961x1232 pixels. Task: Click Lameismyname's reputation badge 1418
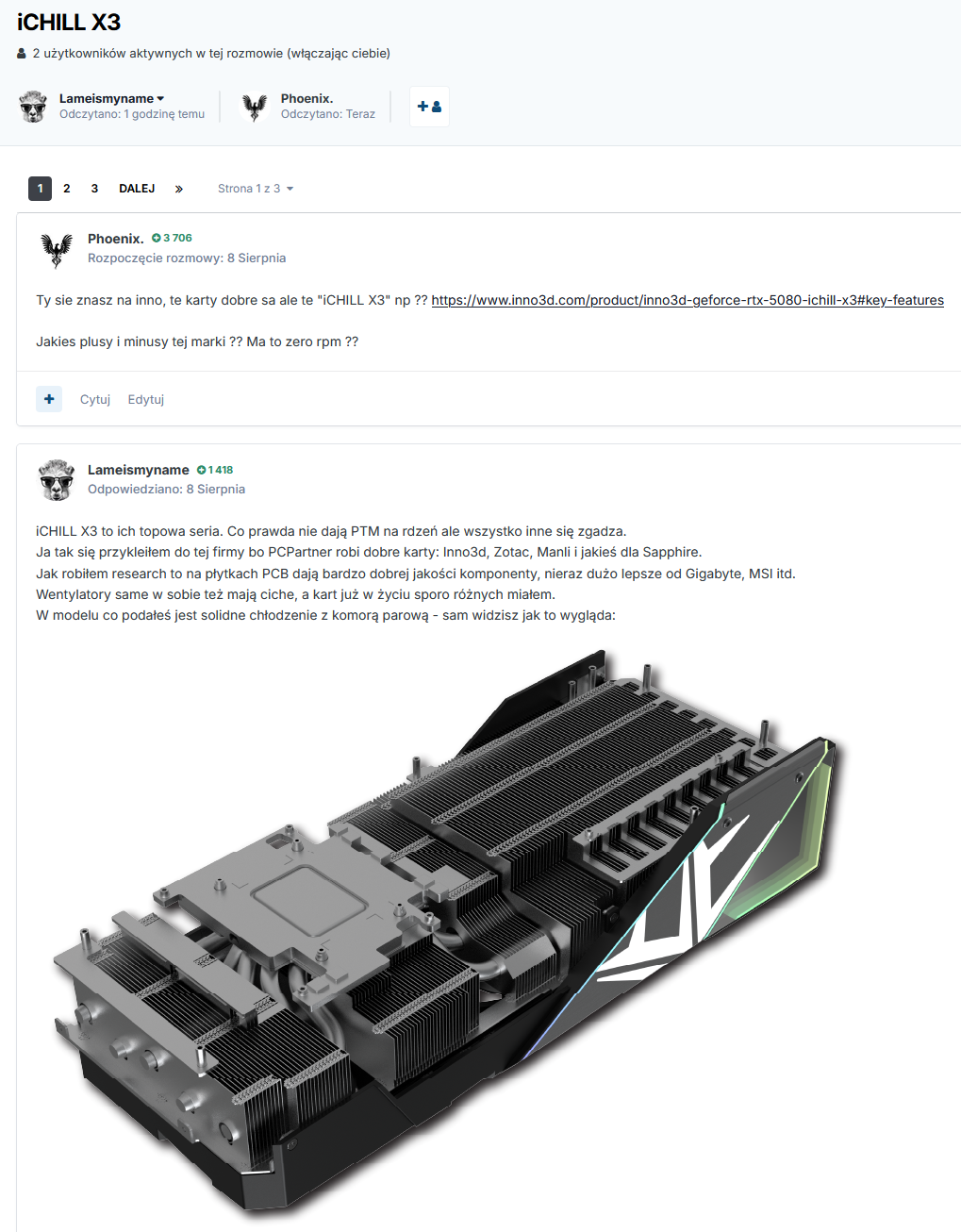215,469
